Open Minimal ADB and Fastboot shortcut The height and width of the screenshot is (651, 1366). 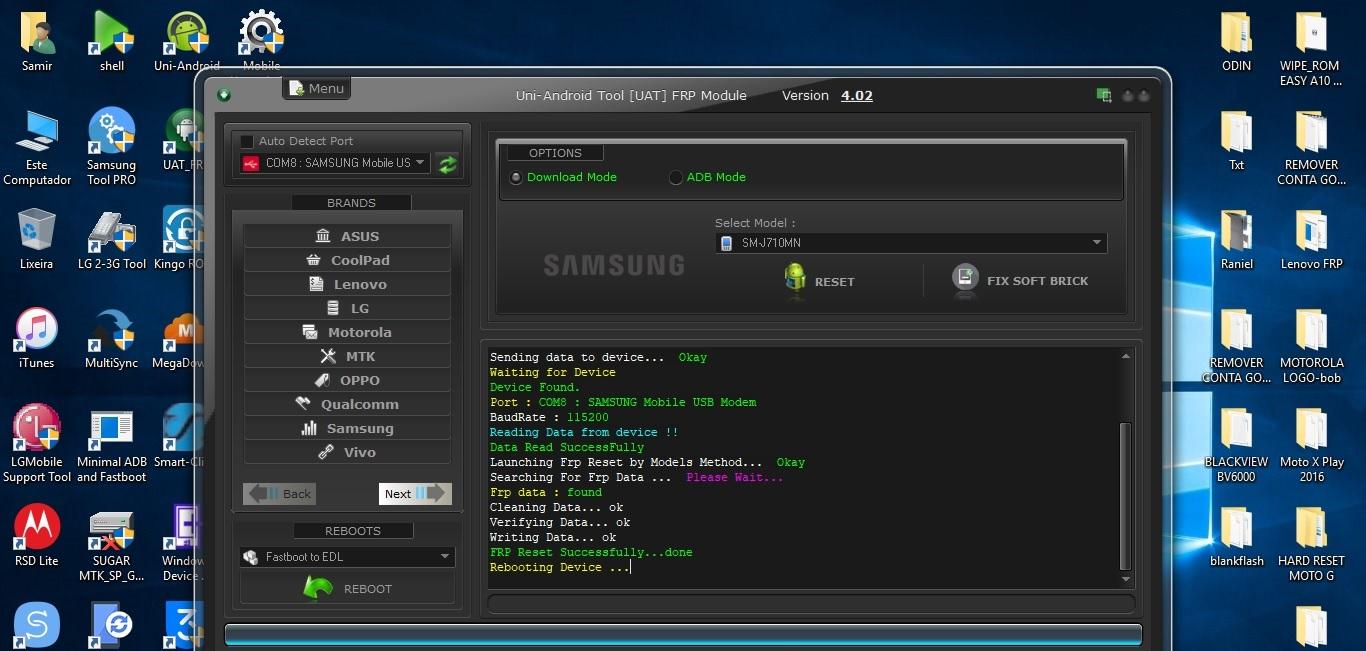(112, 445)
